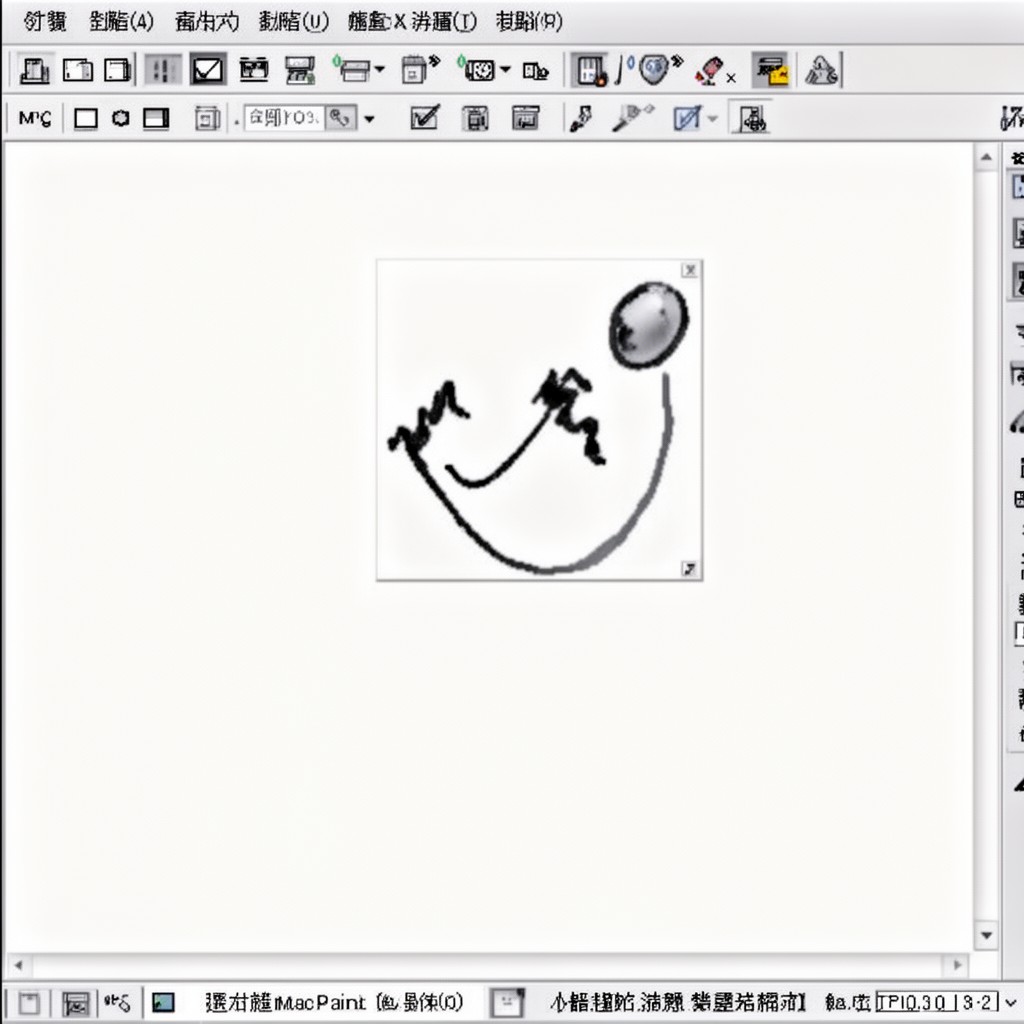Click the blue edit-box pencil icon
Image resolution: width=1024 pixels, height=1024 pixels.
coord(687,118)
